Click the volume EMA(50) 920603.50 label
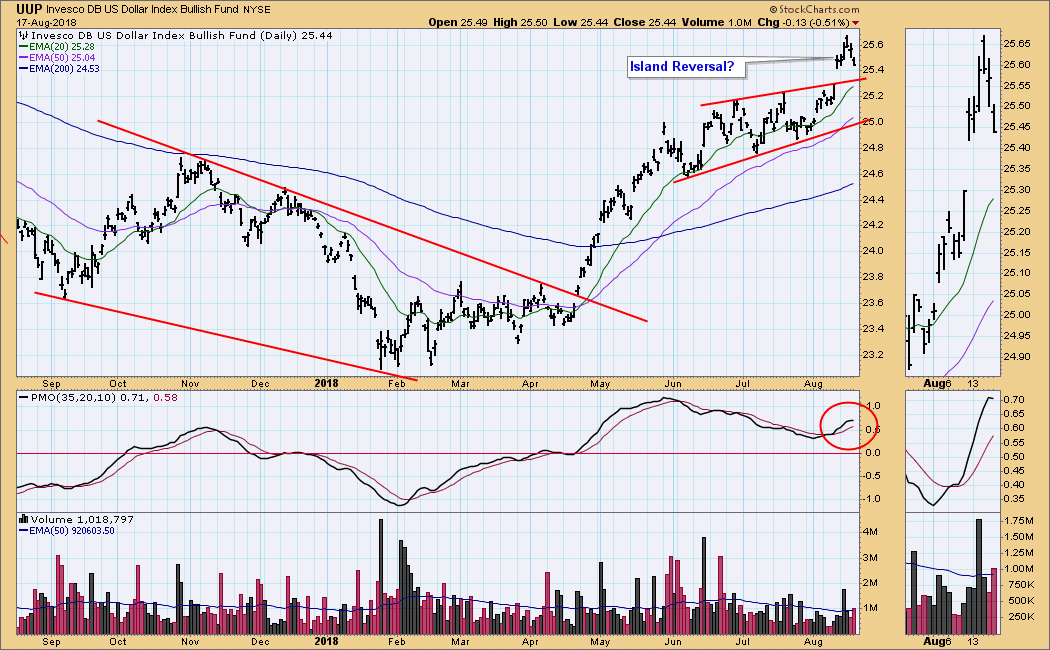Image resolution: width=1050 pixels, height=650 pixels. pyautogui.click(x=80, y=532)
